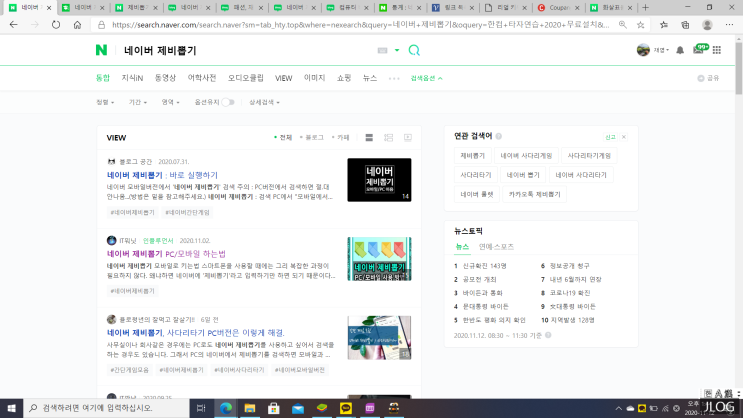The width and height of the screenshot is (743, 418).
Task: Go to browser home page icon
Action: (x=77, y=25)
